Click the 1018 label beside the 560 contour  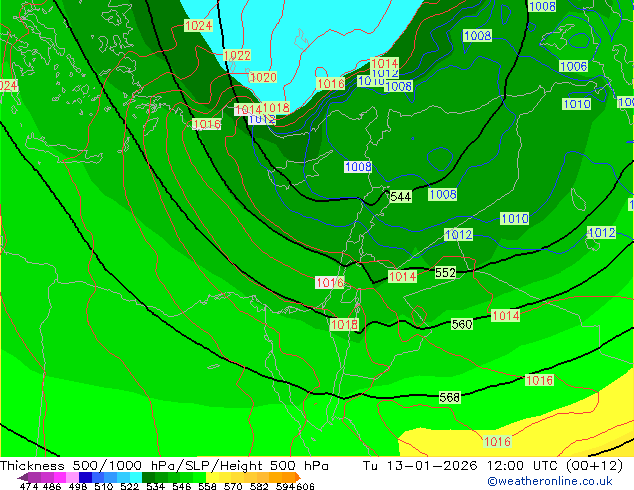click(344, 324)
